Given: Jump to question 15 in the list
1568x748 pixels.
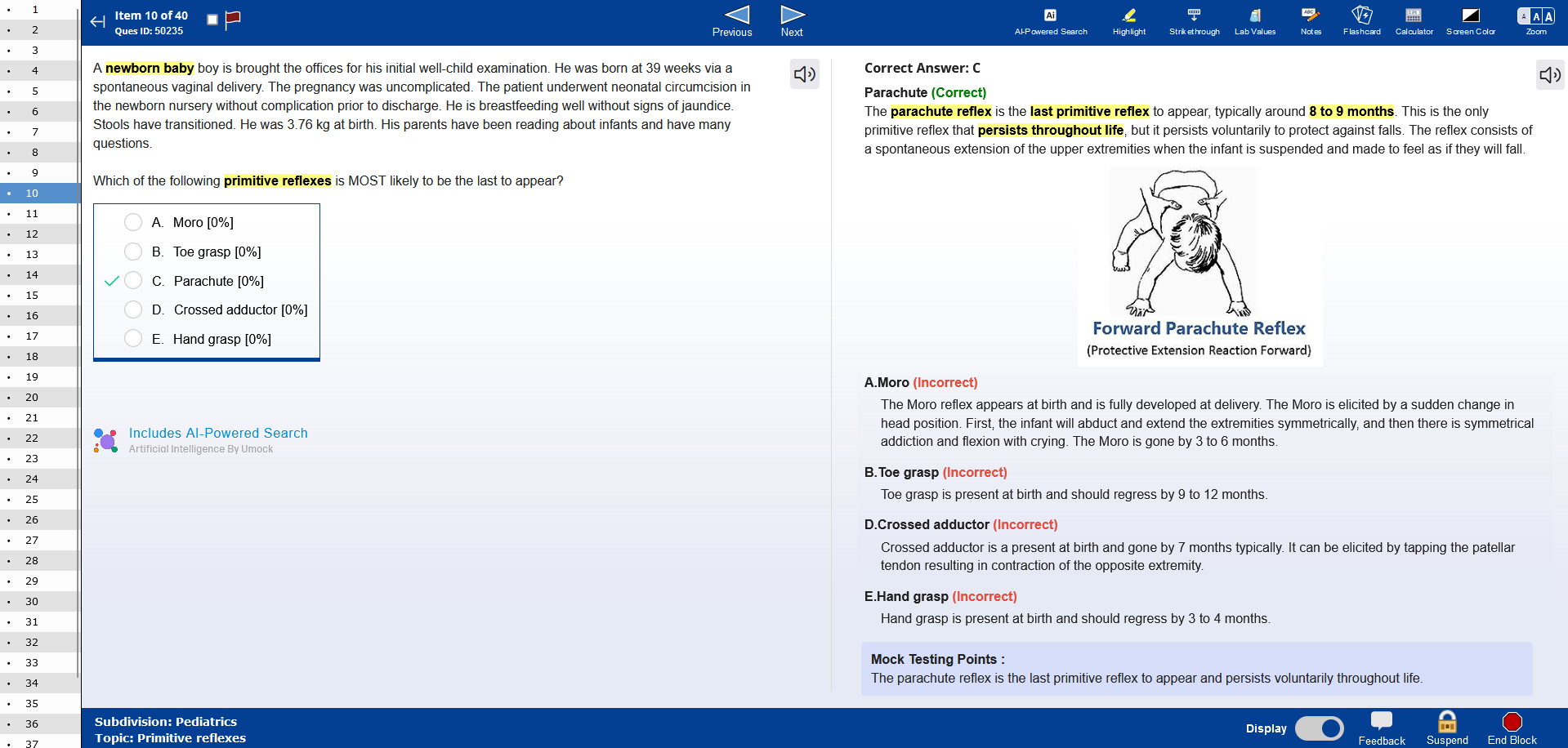Looking at the screenshot, I should (x=39, y=295).
